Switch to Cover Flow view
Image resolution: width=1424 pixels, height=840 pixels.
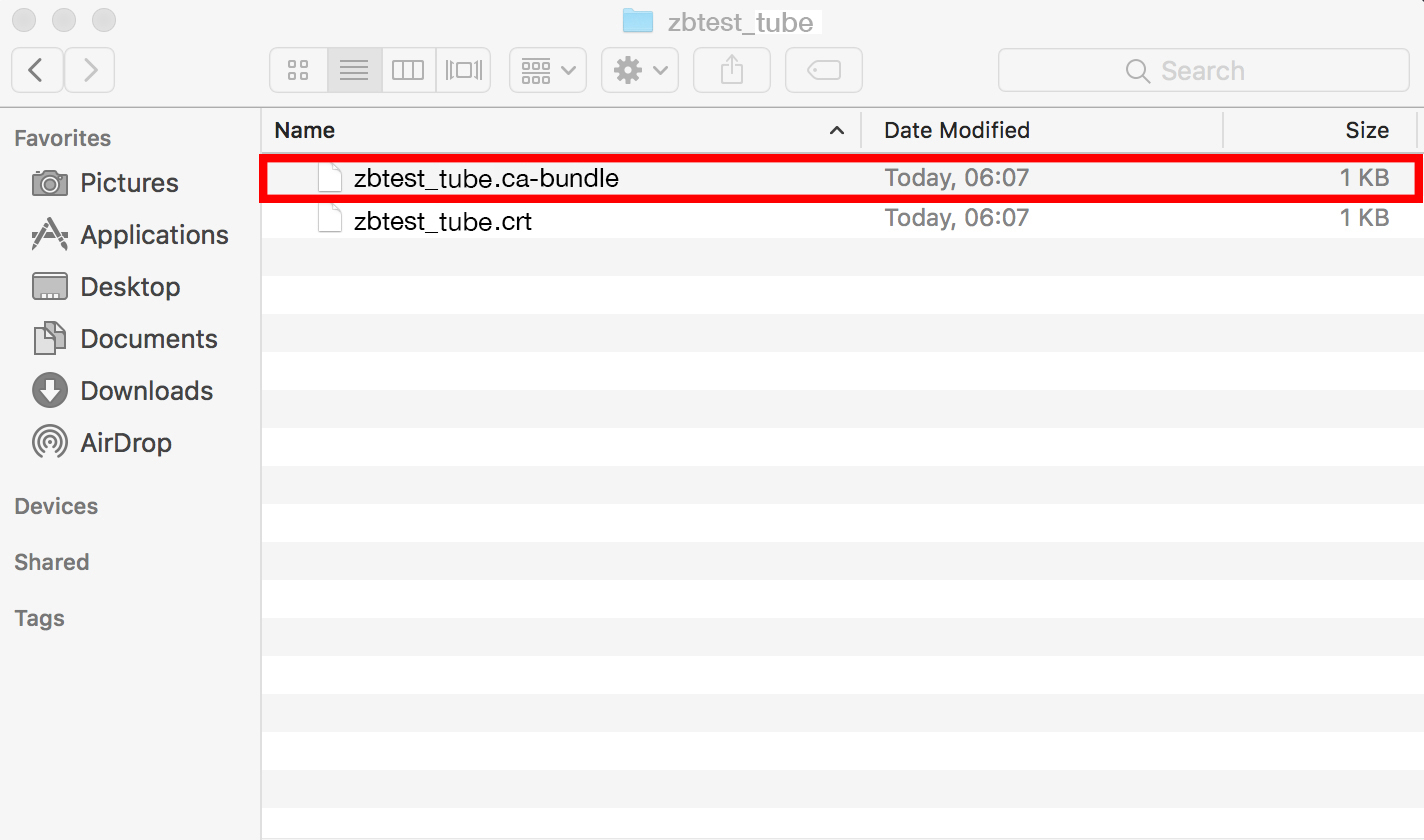pyautogui.click(x=463, y=70)
